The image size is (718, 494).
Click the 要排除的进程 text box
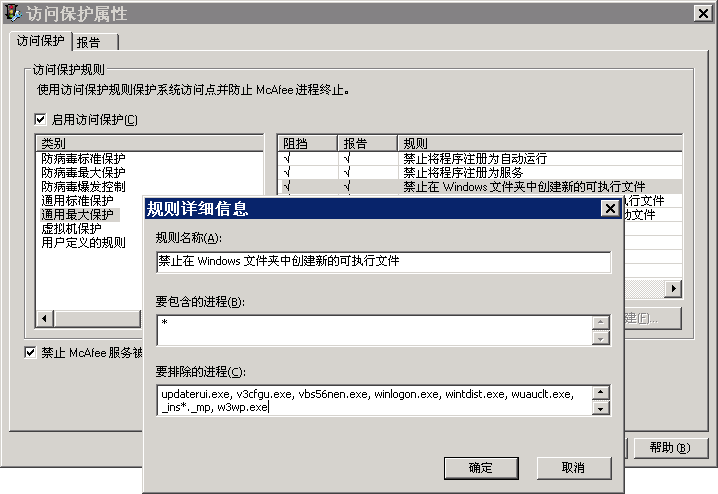(x=374, y=400)
